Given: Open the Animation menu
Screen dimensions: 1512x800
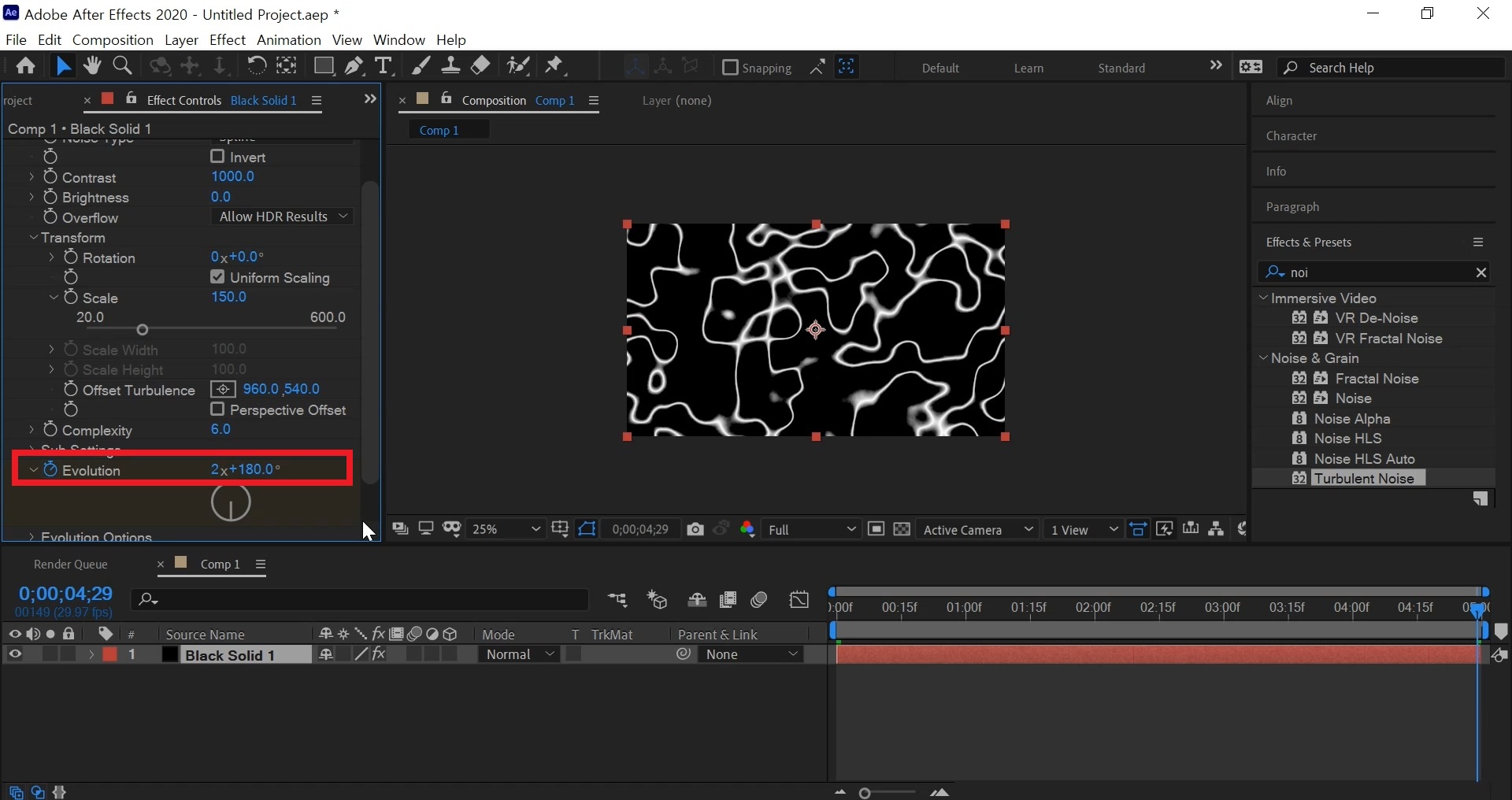Looking at the screenshot, I should 289,39.
